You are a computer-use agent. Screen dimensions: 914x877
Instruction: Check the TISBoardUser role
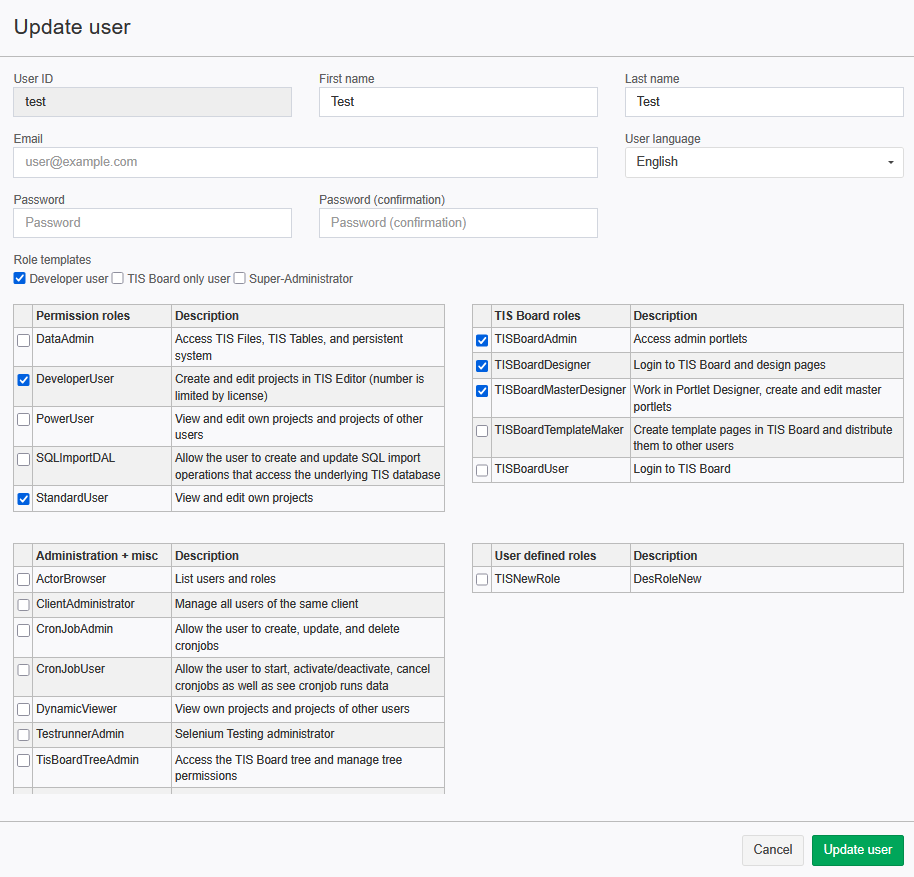tap(482, 470)
